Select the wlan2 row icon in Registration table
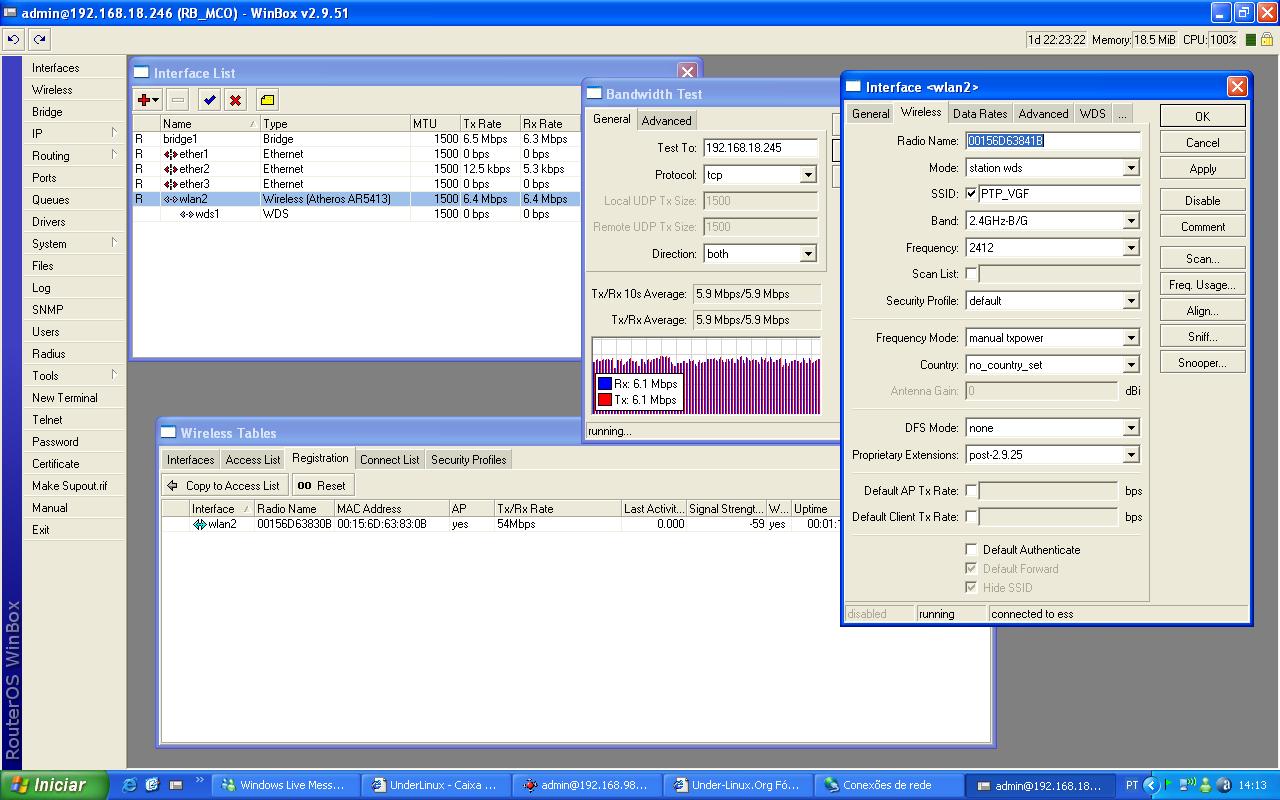1280x800 pixels. [x=200, y=524]
